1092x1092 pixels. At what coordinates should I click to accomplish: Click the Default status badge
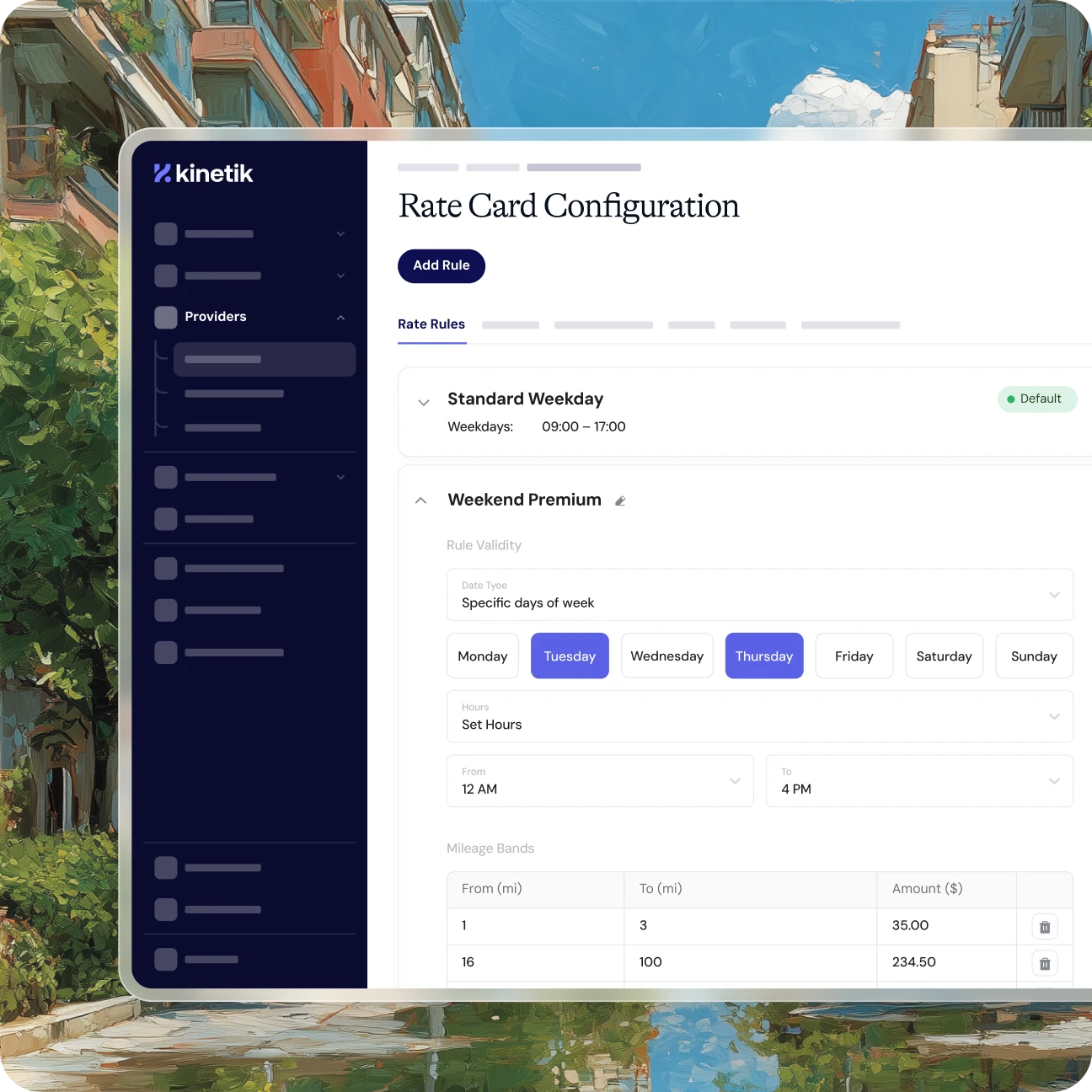(x=1037, y=399)
